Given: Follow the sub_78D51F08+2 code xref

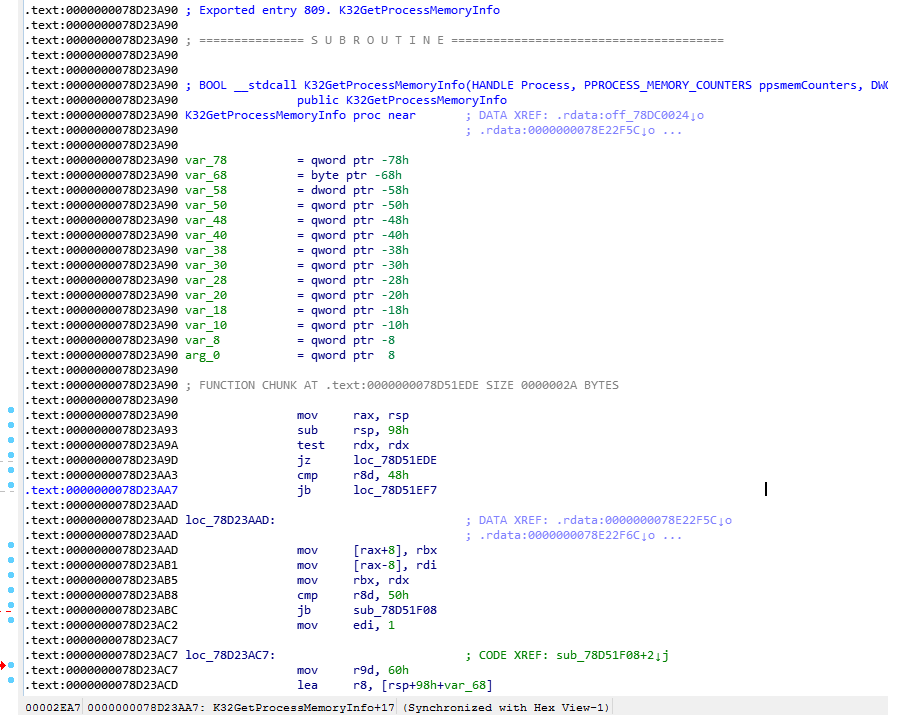Looking at the screenshot, I should 612,655.
